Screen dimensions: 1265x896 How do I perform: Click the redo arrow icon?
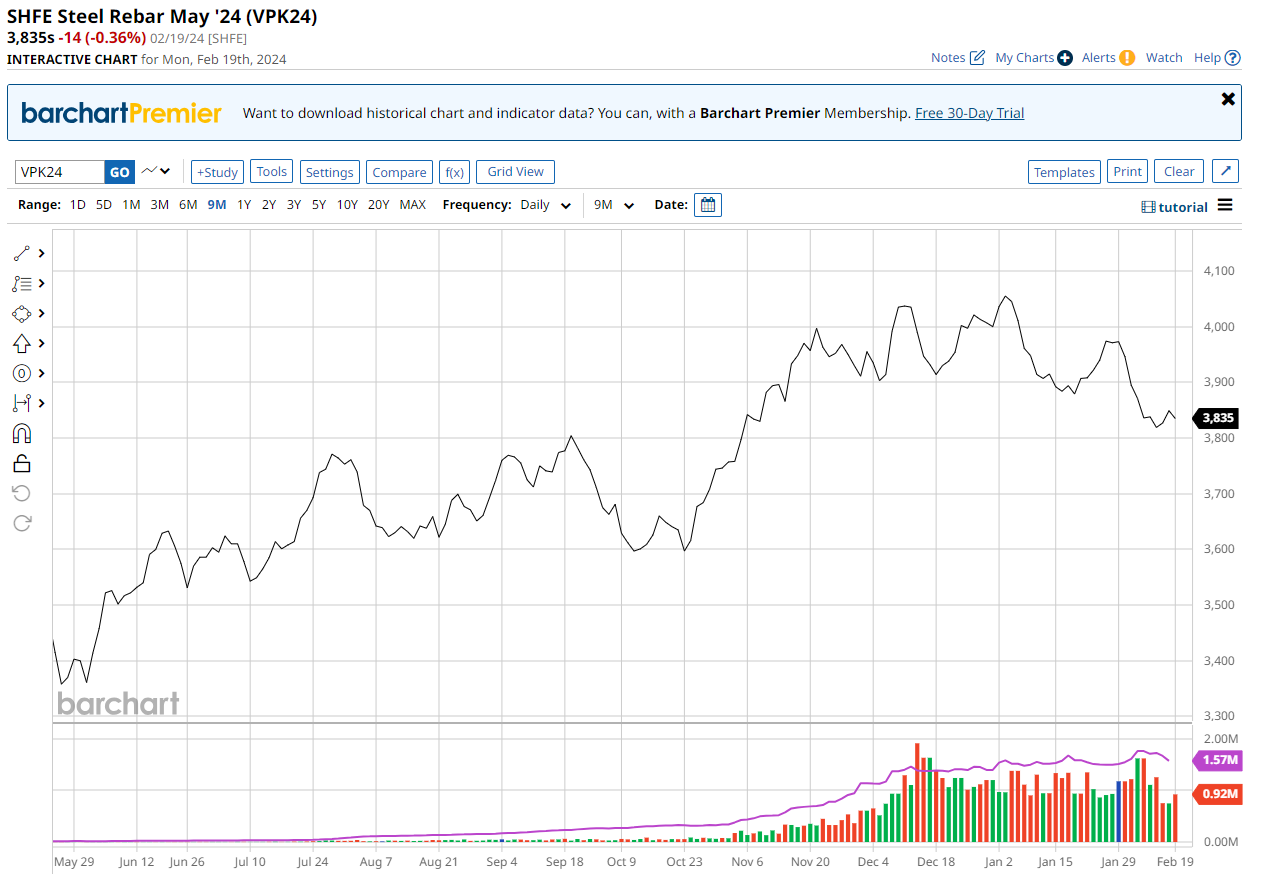pos(22,523)
